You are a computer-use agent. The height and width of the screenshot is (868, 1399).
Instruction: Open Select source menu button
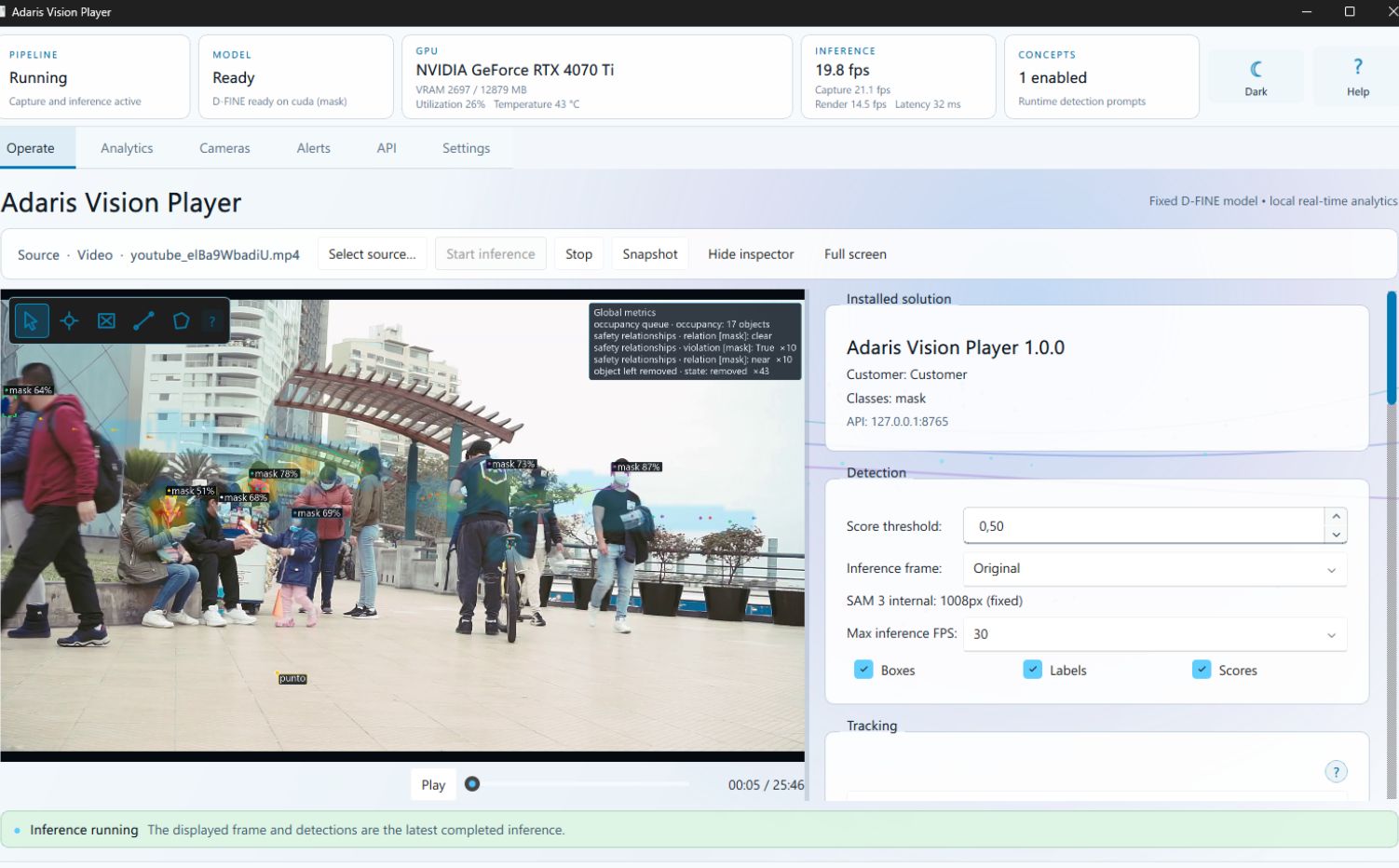(x=372, y=254)
